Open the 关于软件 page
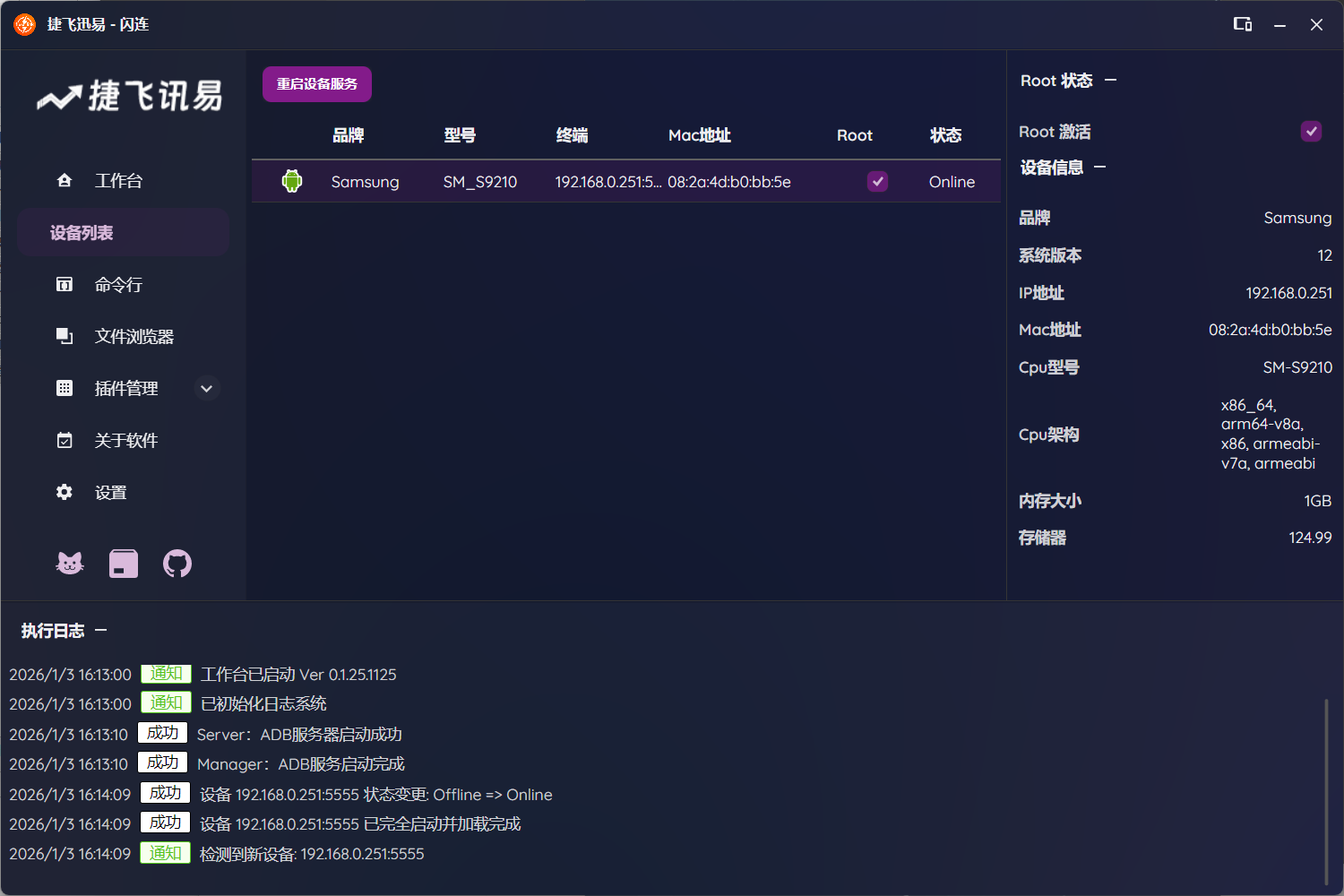The width and height of the screenshot is (1344, 896). 125,441
